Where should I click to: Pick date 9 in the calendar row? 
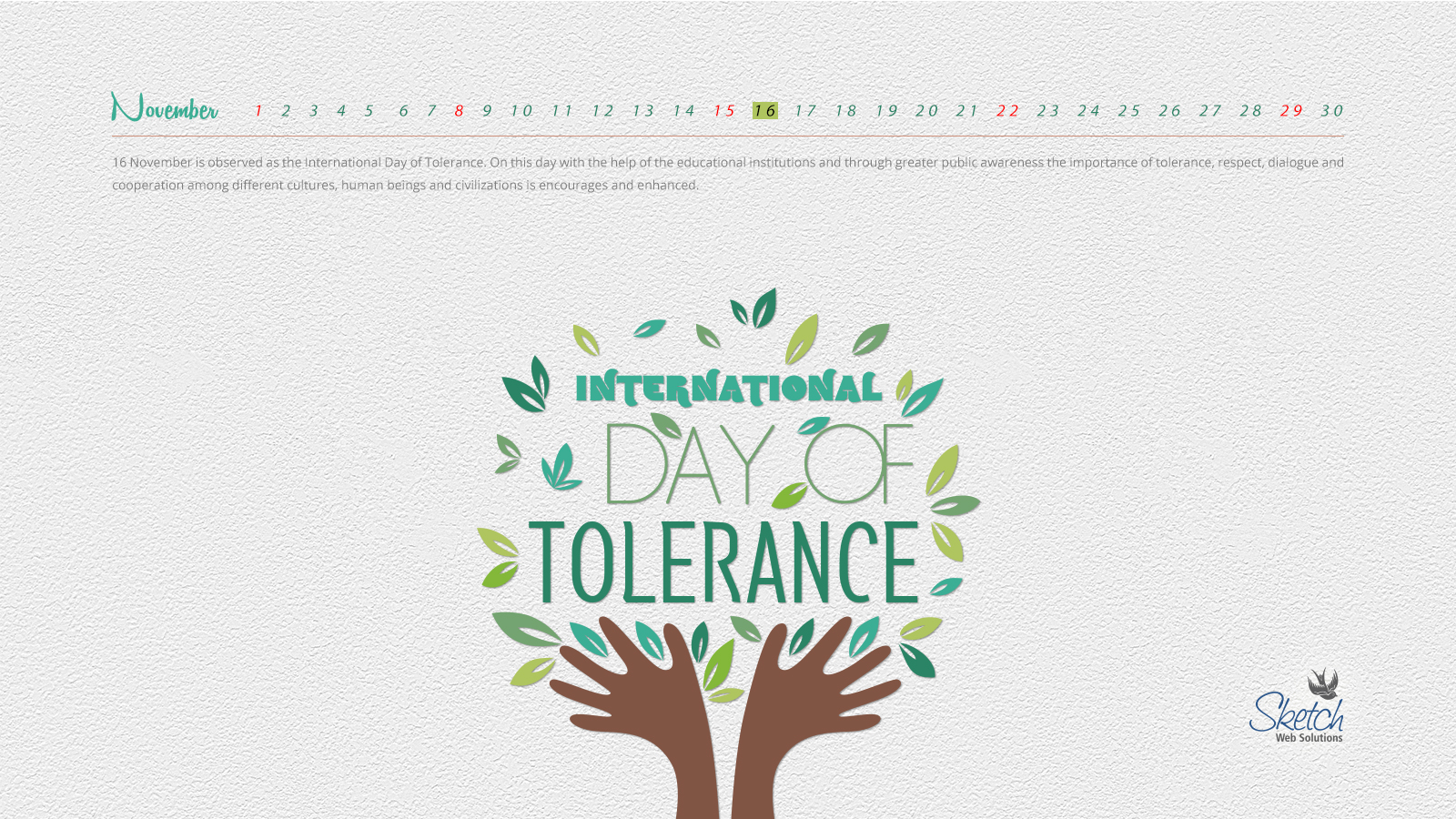click(x=488, y=111)
